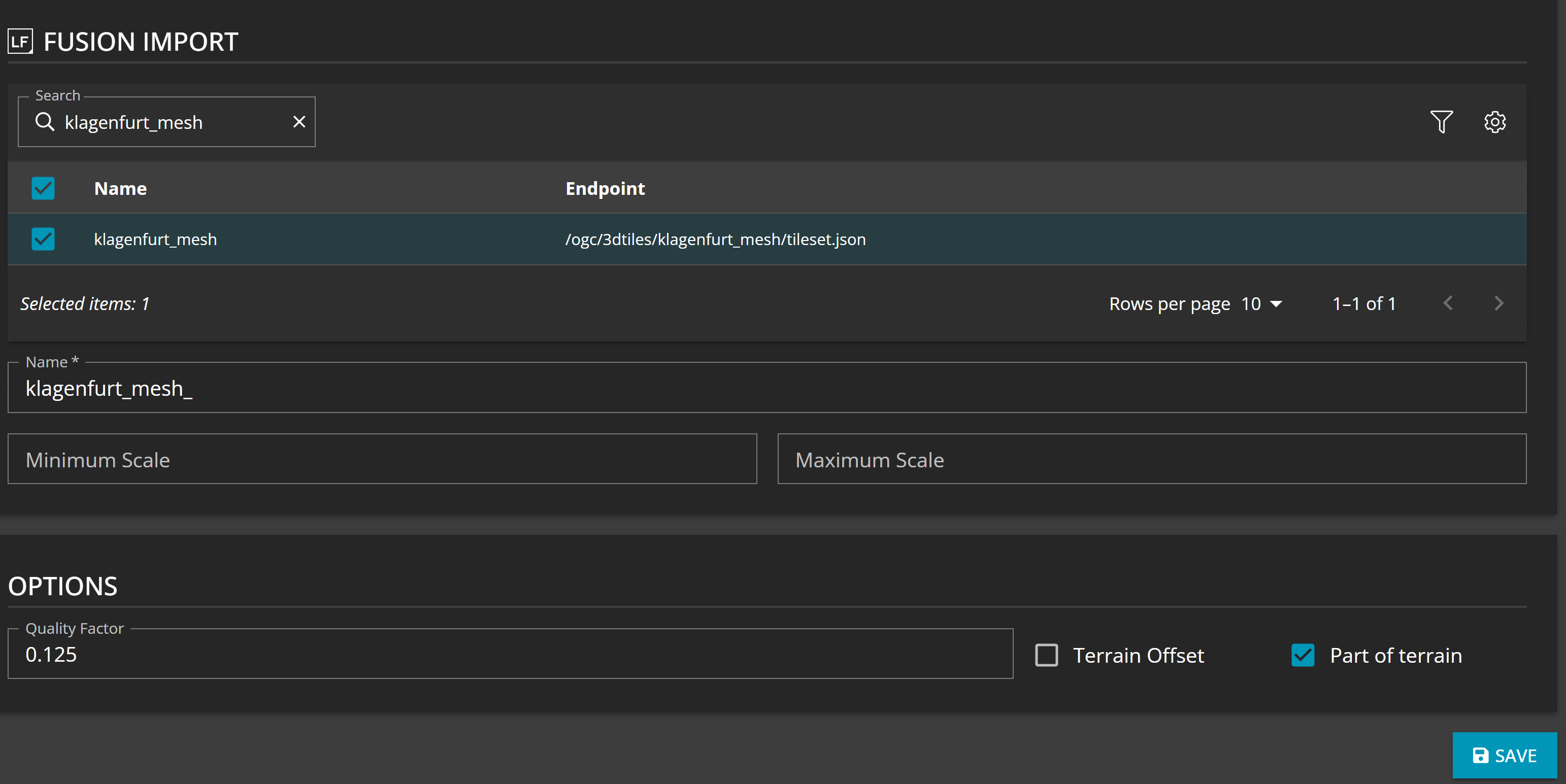
Task: Enable the Terrain Offset checkbox
Action: click(x=1046, y=655)
